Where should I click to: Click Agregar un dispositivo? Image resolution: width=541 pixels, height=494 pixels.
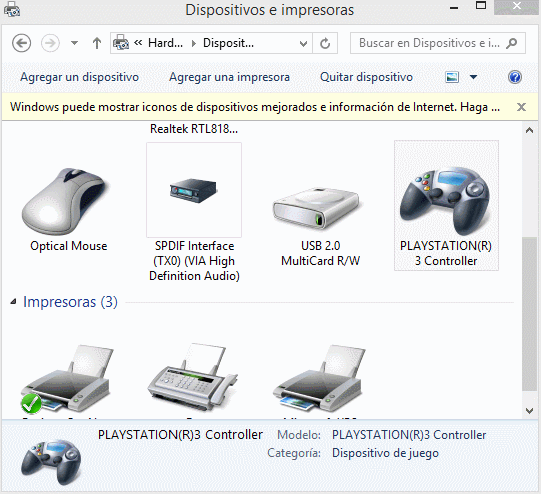79,77
